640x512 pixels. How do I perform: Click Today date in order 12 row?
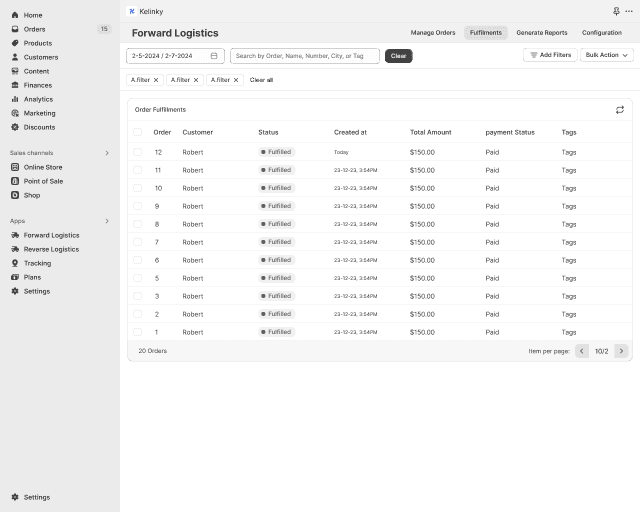pyautogui.click(x=341, y=152)
